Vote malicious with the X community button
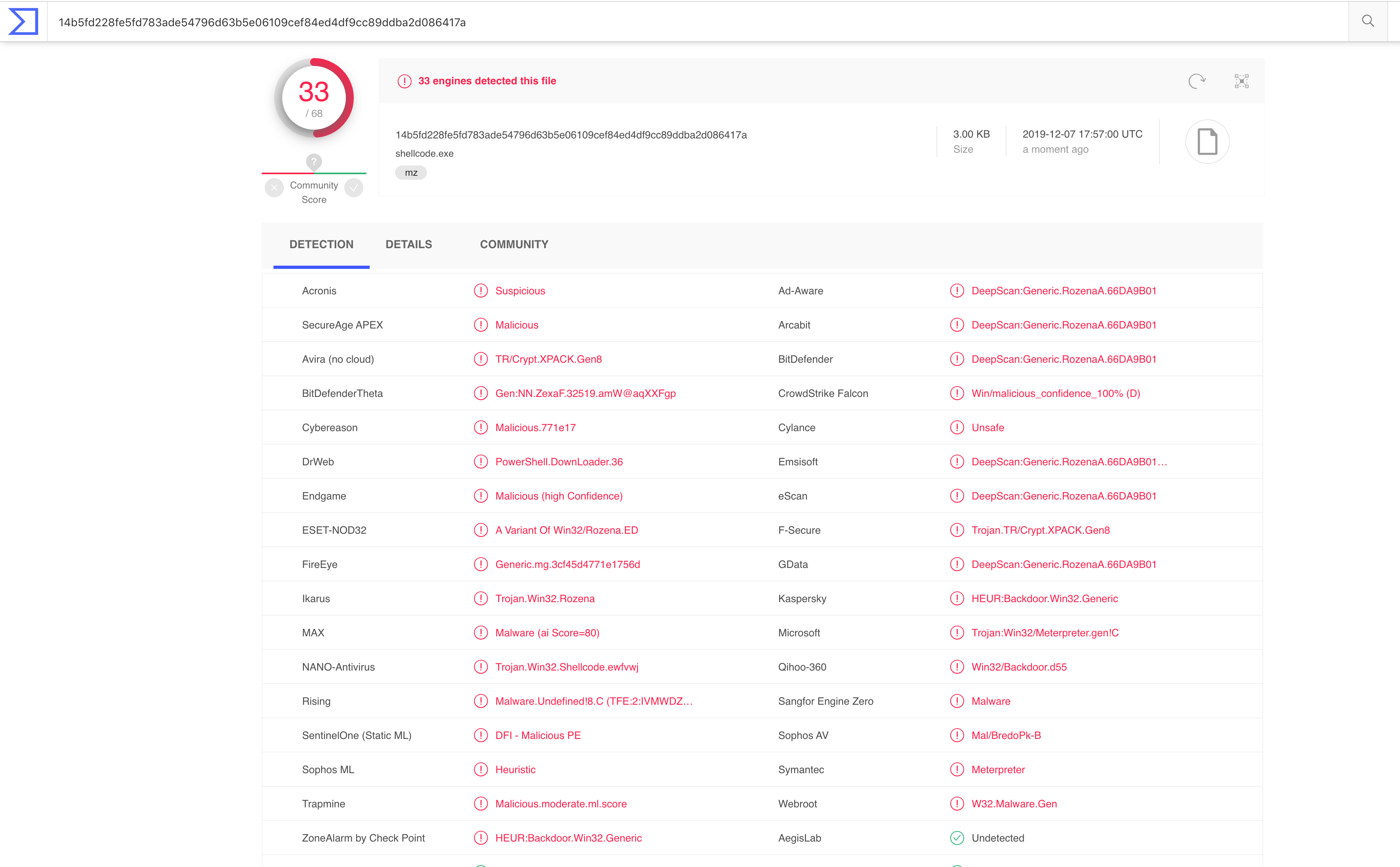Screen dimensions: 1400x867 click(275, 187)
